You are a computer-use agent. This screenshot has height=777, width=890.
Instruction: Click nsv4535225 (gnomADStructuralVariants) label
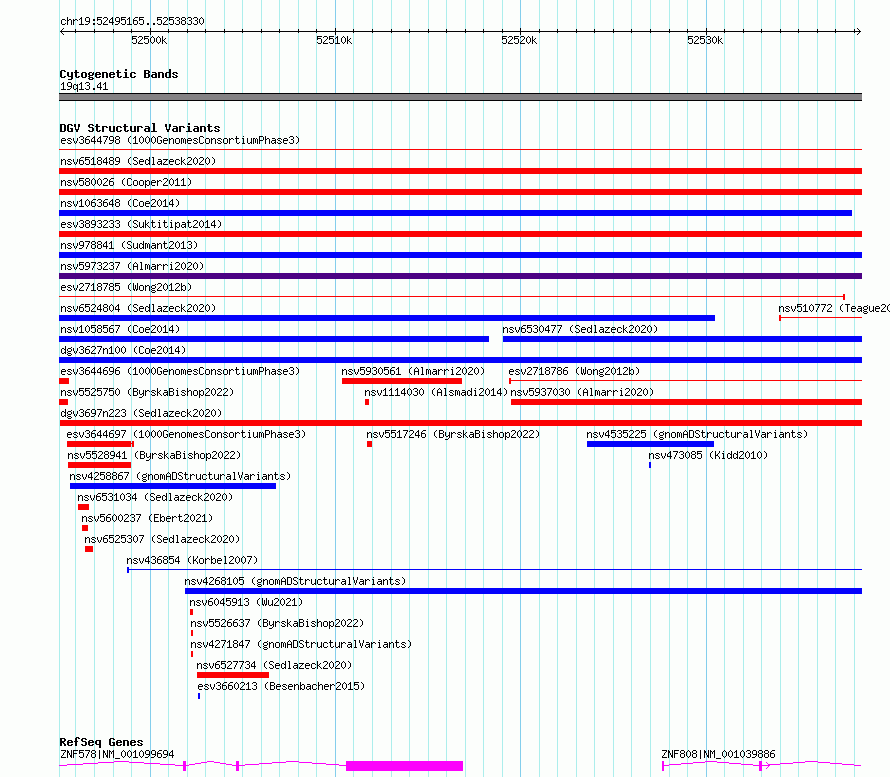[697, 434]
